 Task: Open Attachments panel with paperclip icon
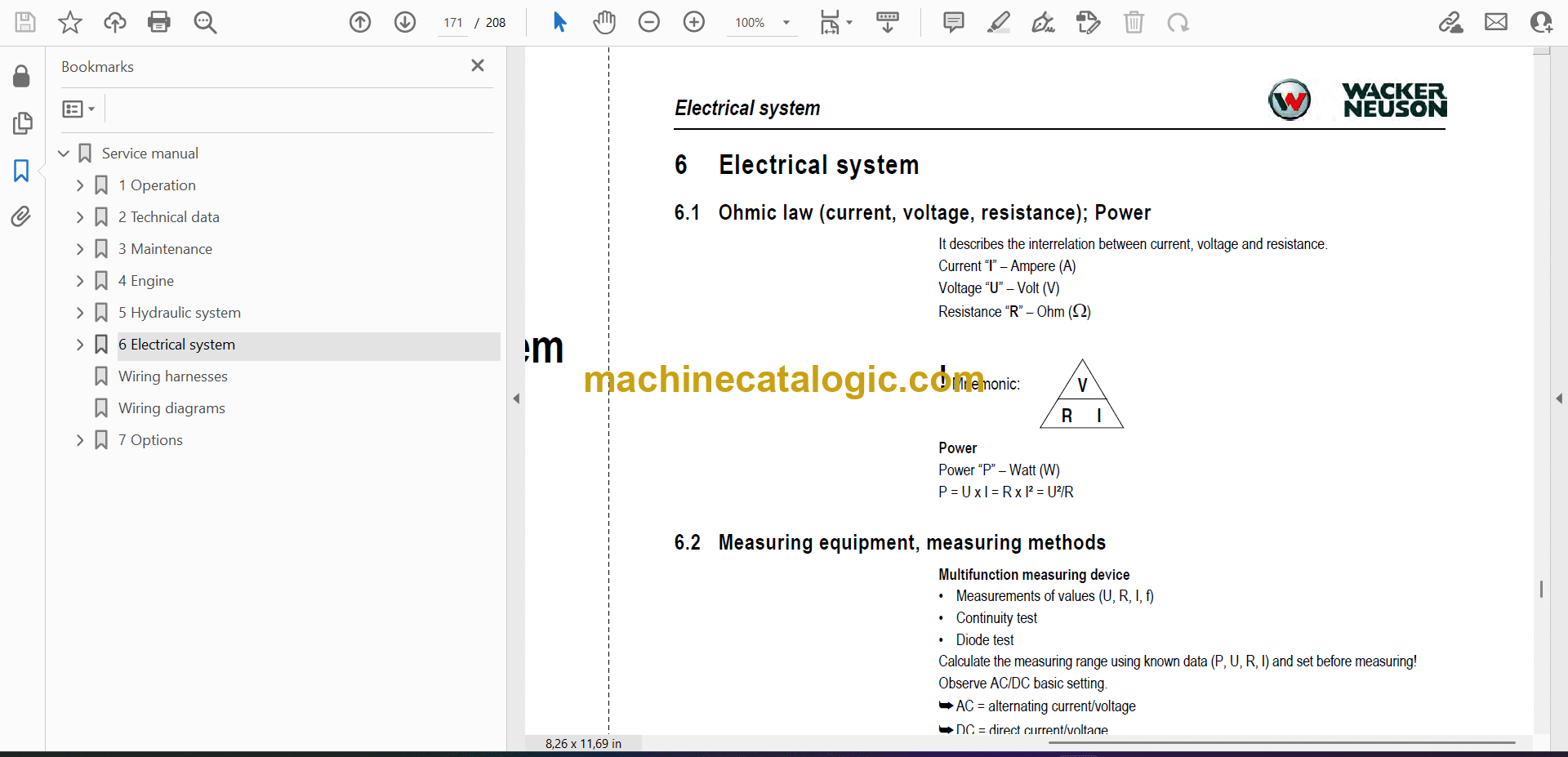tap(21, 216)
